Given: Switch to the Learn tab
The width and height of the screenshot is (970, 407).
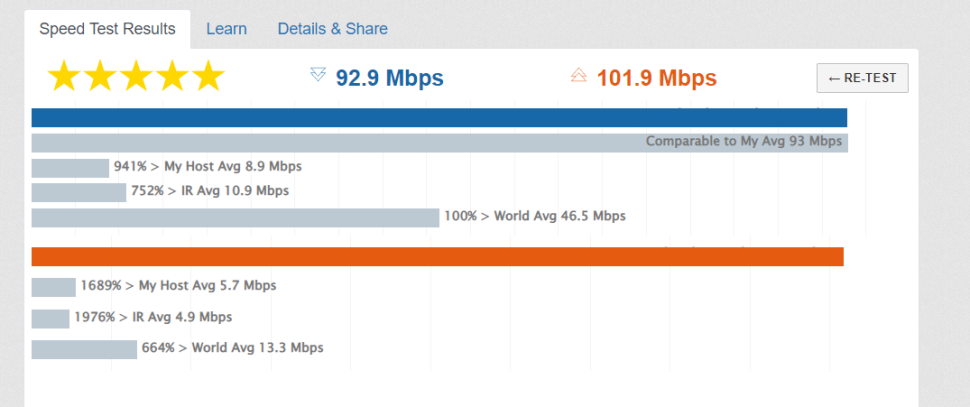Looking at the screenshot, I should (226, 29).
